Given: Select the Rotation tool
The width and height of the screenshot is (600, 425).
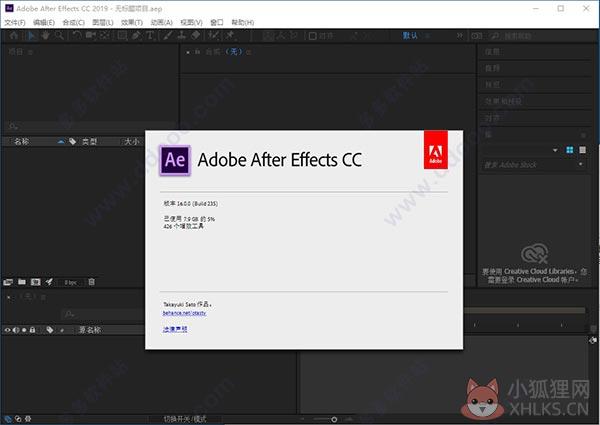Looking at the screenshot, I should (x=77, y=36).
